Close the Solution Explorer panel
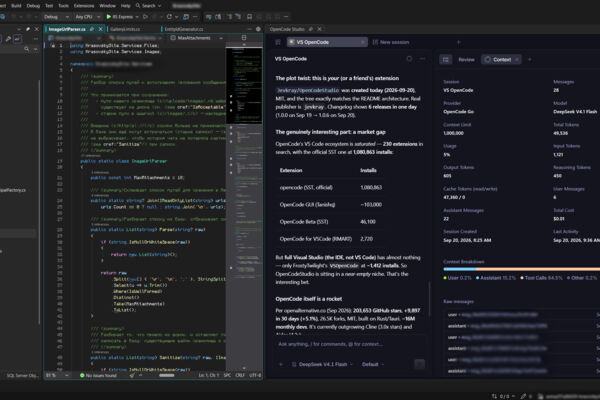This screenshot has height=400, width=600. 37,29
